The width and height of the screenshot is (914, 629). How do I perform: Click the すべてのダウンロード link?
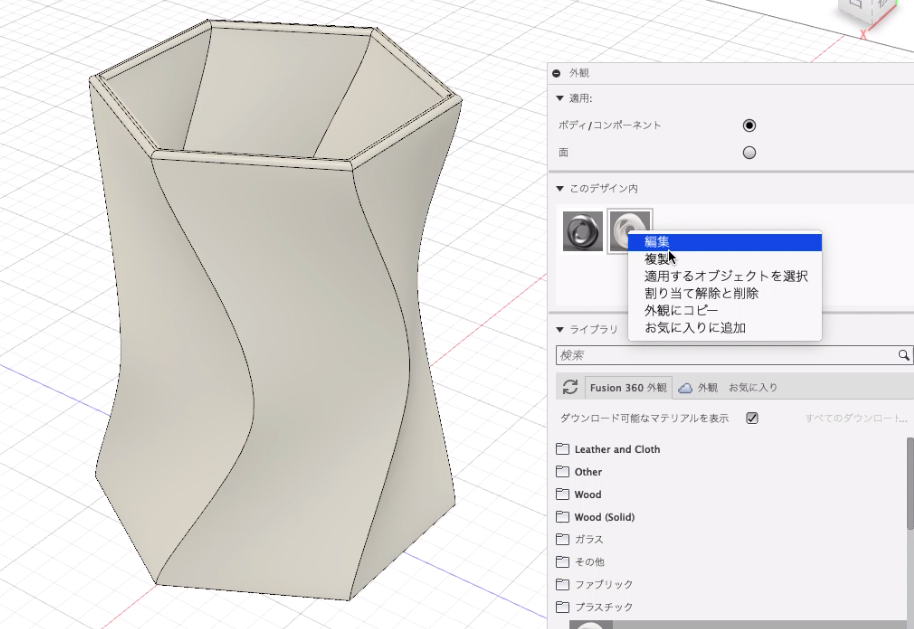tap(856, 418)
